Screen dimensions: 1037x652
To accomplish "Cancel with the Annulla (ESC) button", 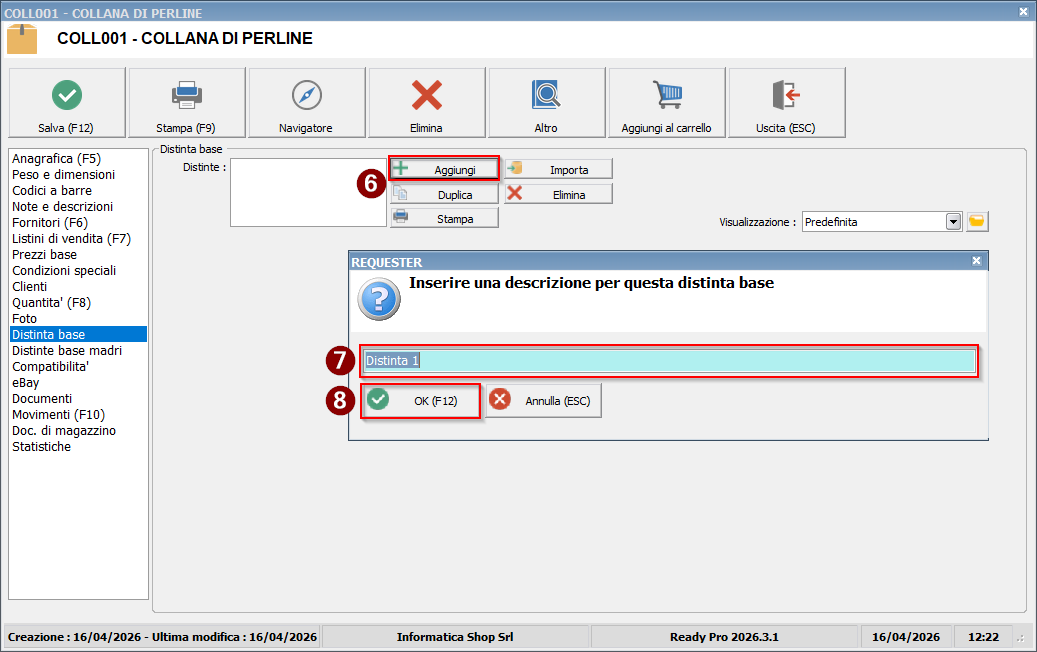I will pyautogui.click(x=544, y=400).
